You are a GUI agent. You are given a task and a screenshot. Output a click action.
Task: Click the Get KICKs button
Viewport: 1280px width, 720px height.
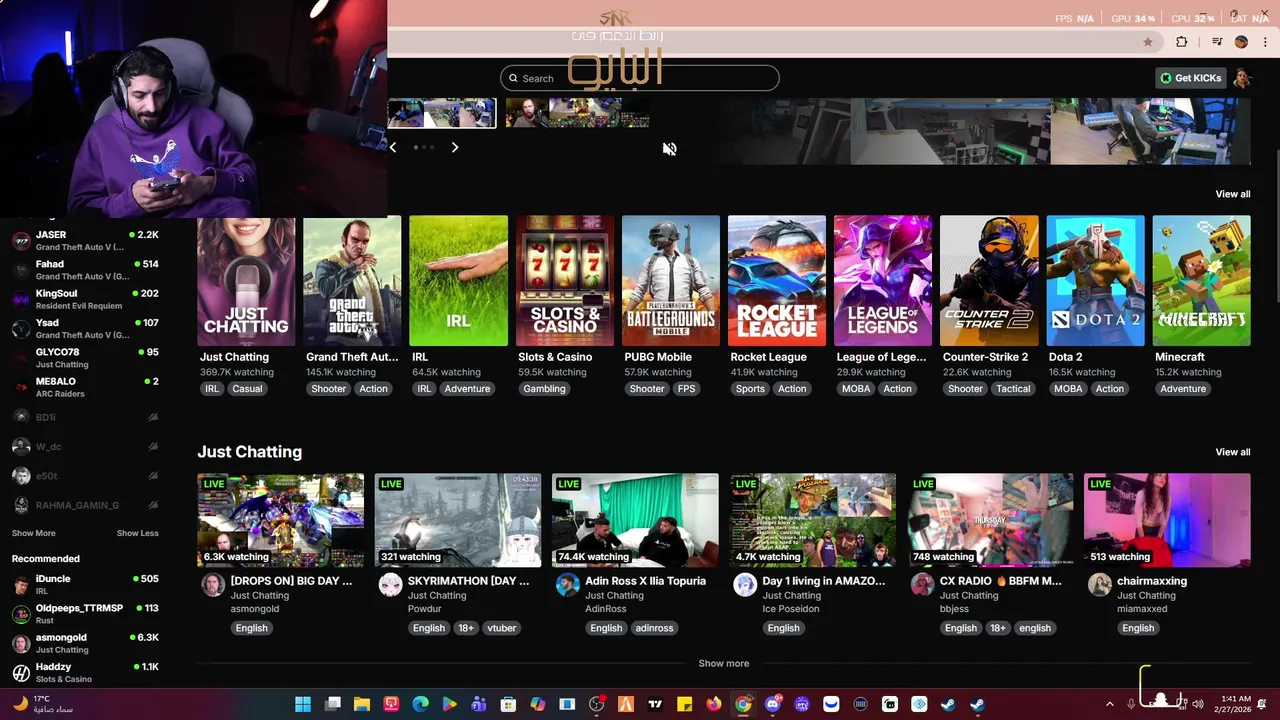tap(1190, 78)
